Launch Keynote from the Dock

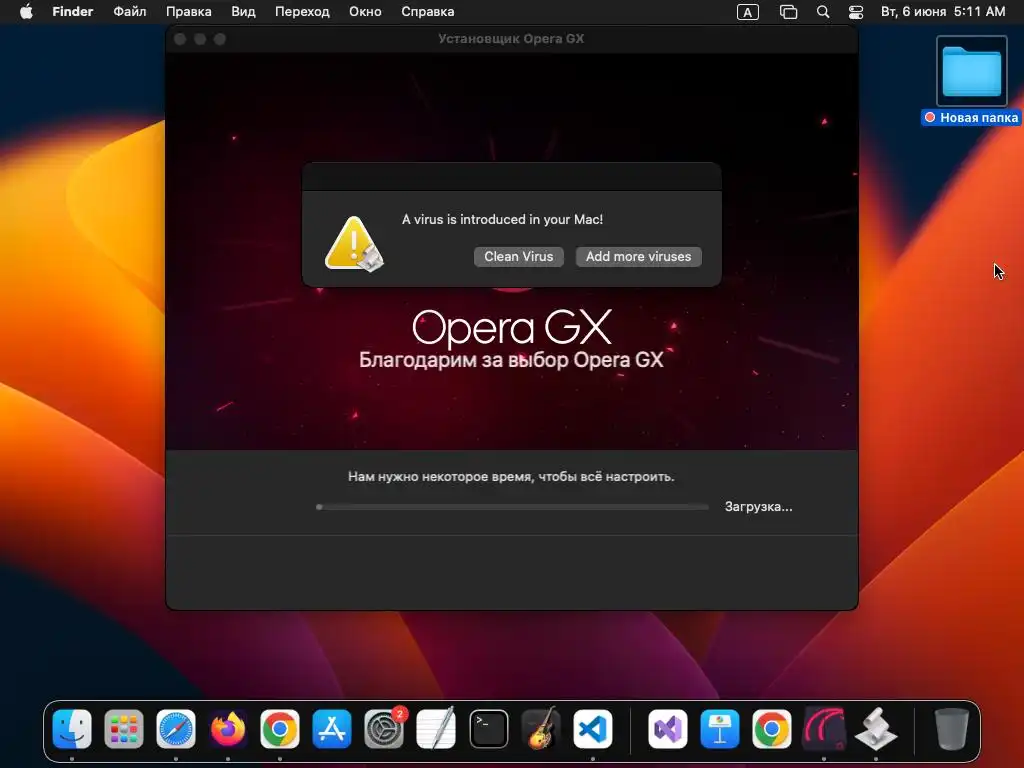[720, 729]
